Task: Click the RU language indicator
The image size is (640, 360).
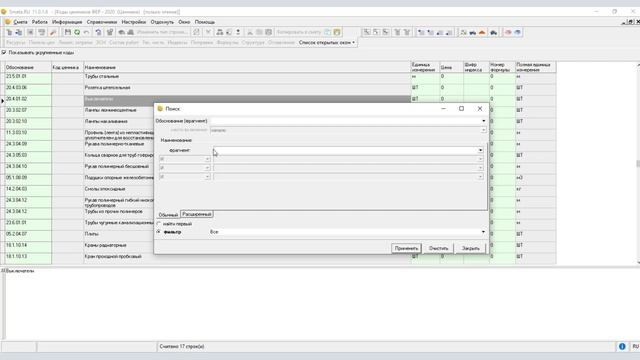Action: pos(635,346)
